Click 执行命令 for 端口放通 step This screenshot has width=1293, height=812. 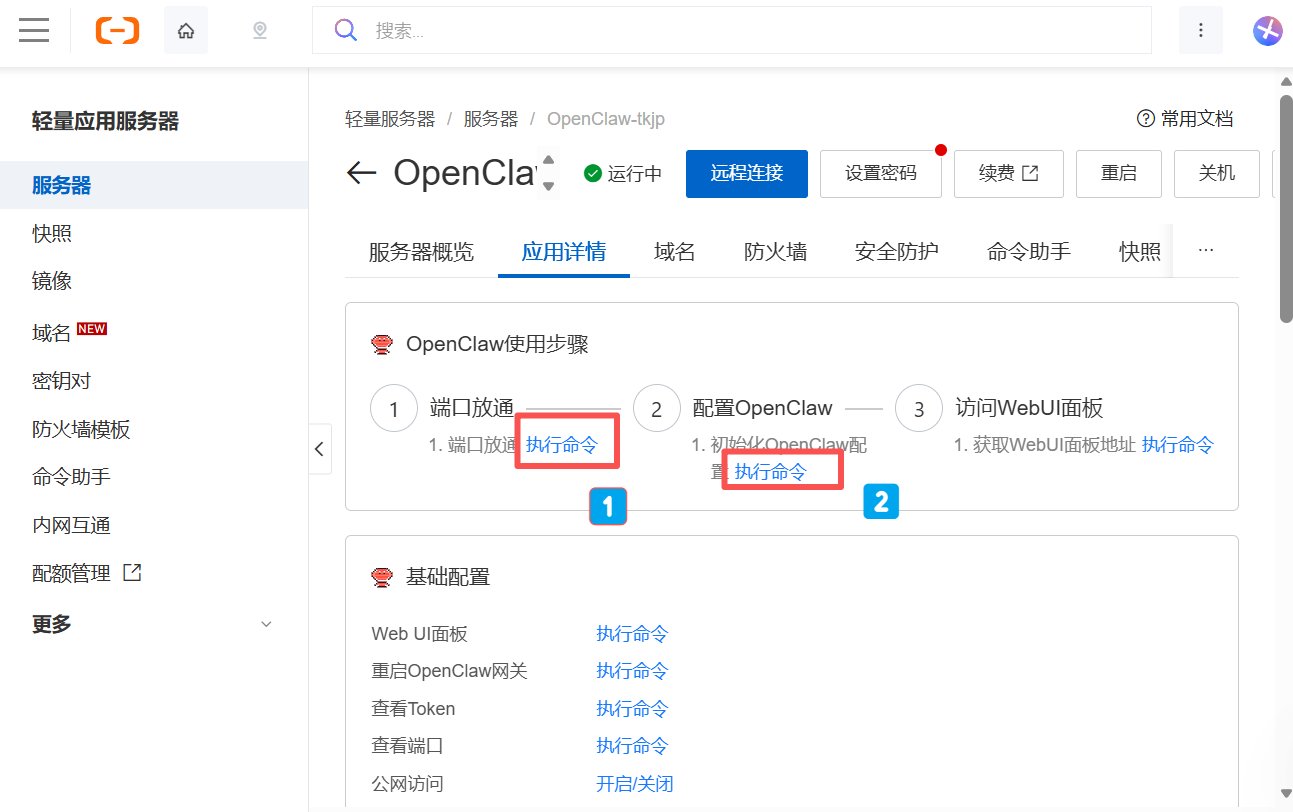562,445
